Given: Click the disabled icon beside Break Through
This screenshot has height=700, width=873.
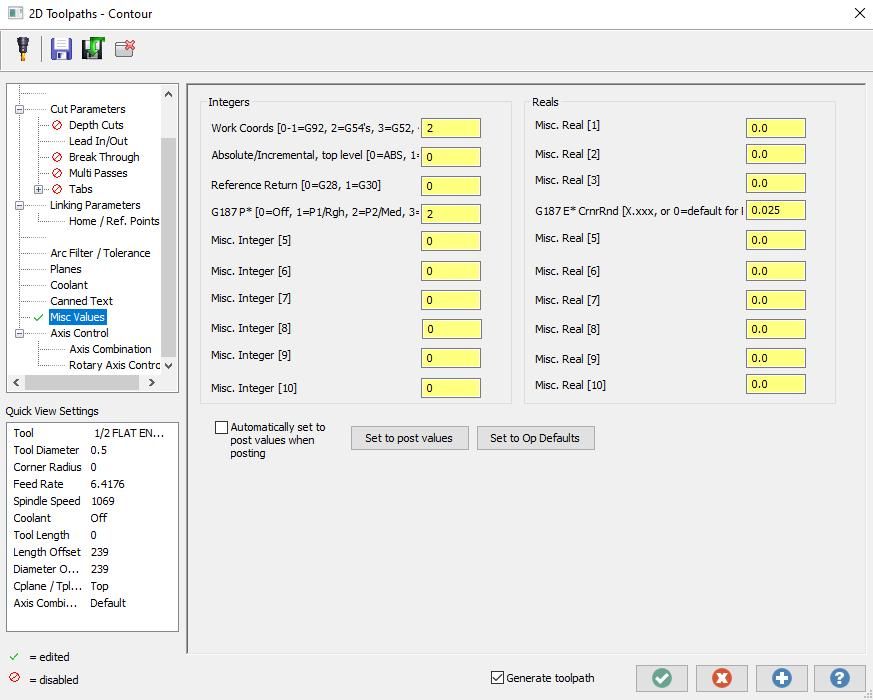Looking at the screenshot, I should coord(57,157).
